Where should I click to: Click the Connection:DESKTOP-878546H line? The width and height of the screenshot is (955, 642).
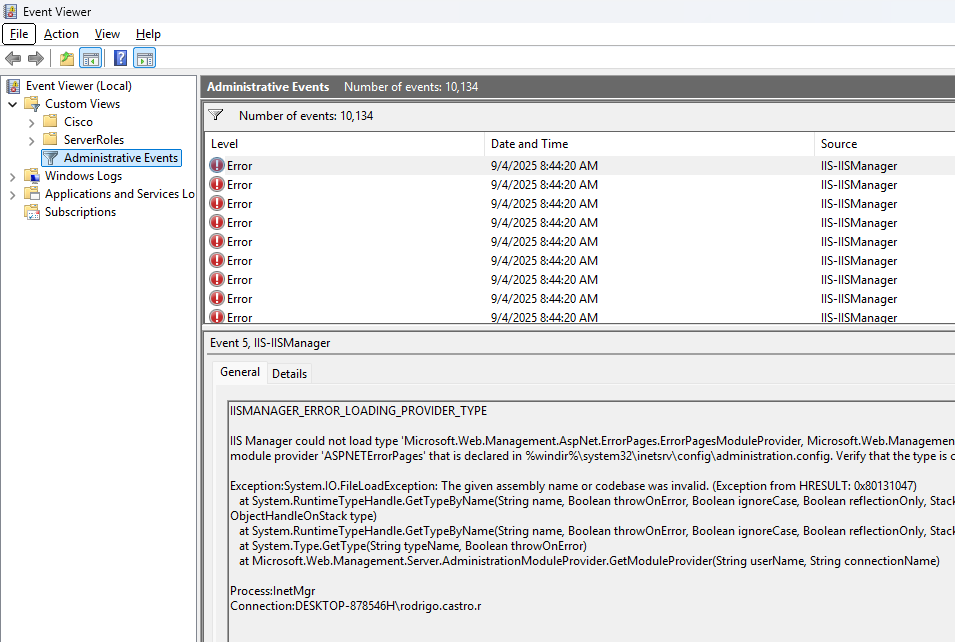click(x=356, y=605)
